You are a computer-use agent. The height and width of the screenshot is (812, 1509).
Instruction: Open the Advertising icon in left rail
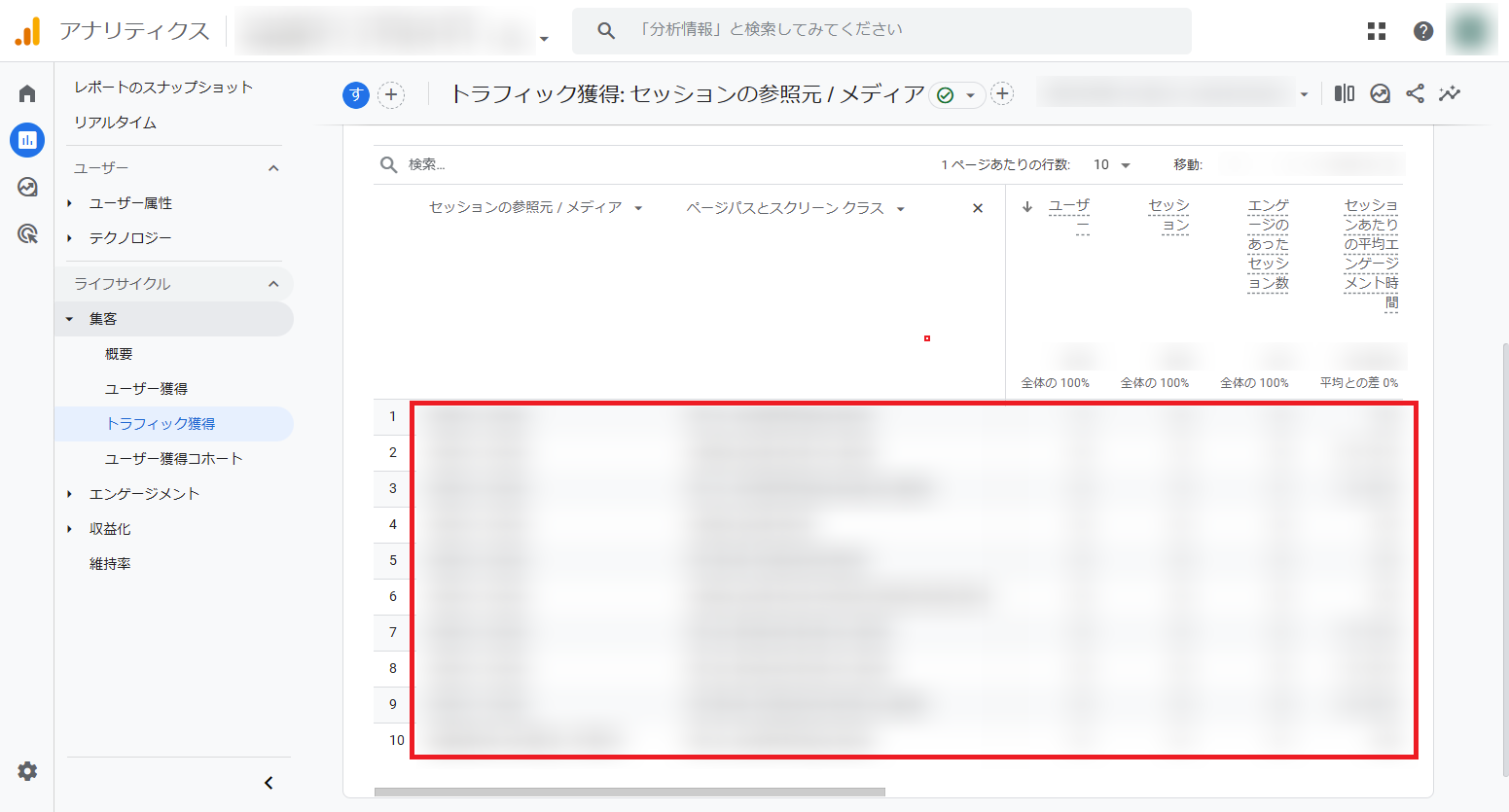pyautogui.click(x=27, y=233)
